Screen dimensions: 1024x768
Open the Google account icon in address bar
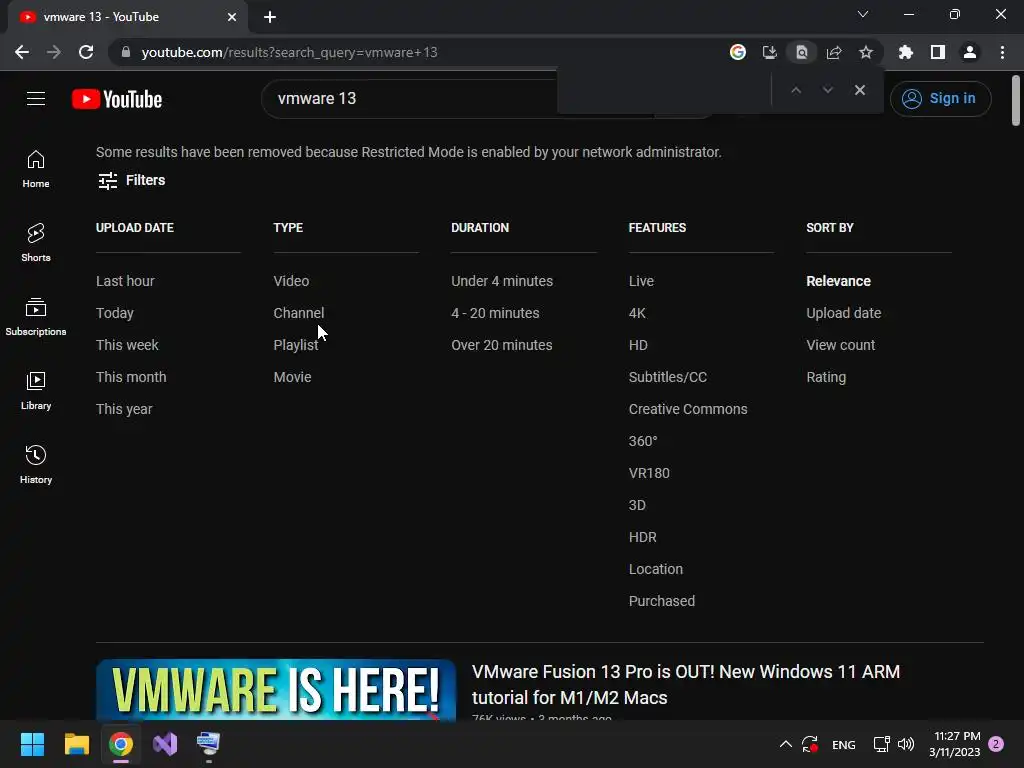tap(737, 52)
